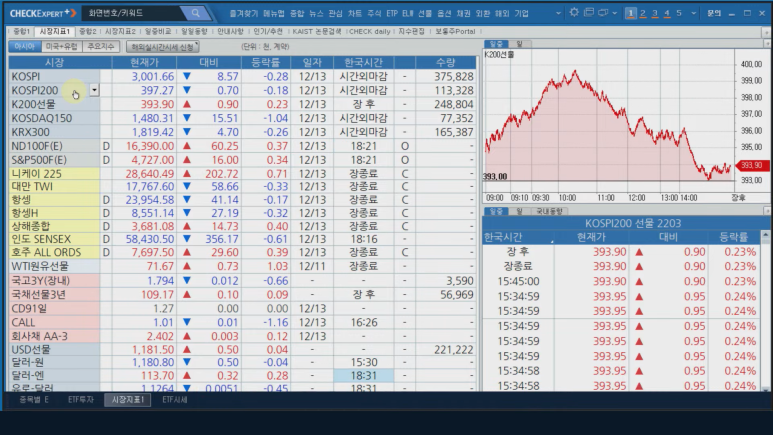Open the 지수편집 tab
Screen dimensions: 773x435
point(411,32)
